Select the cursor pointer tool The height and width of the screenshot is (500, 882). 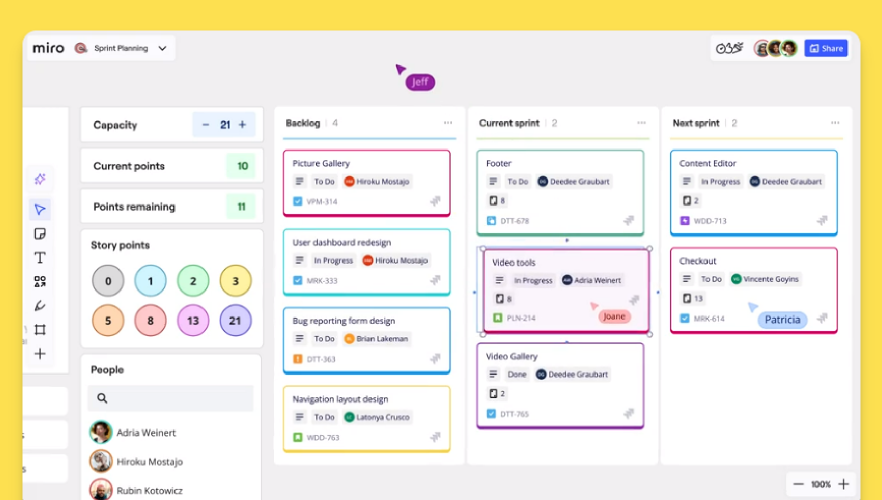tap(40, 209)
